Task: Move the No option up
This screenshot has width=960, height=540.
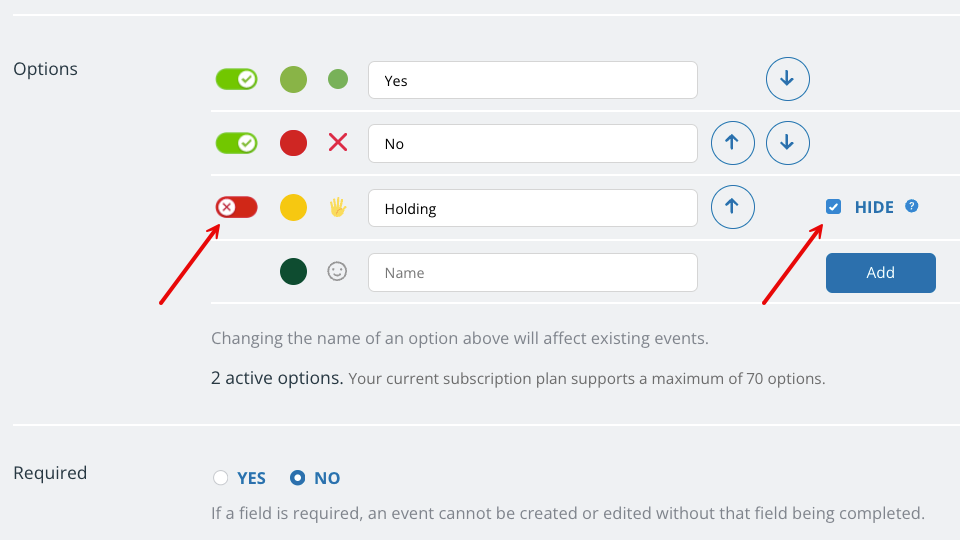Action: point(732,143)
